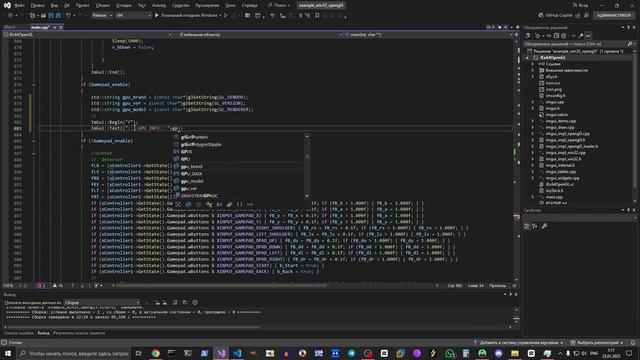Viewport: 640px width, 360px height.
Task: Collapse the if (!Gamepad_enable) code block
Action: 34,141
